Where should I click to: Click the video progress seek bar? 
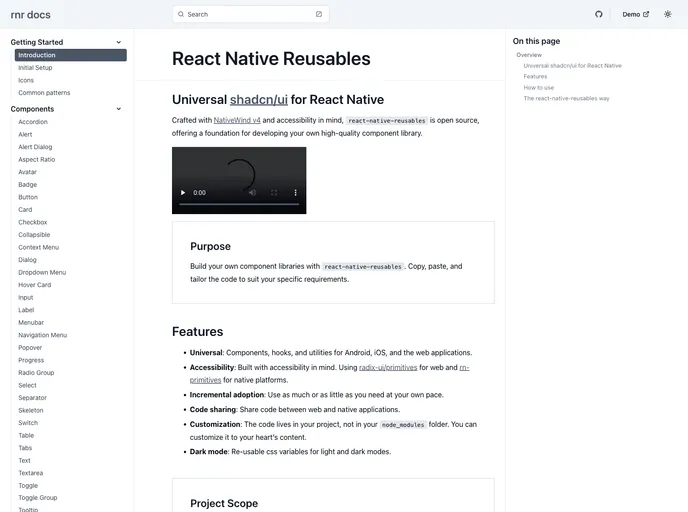pyautogui.click(x=239, y=205)
